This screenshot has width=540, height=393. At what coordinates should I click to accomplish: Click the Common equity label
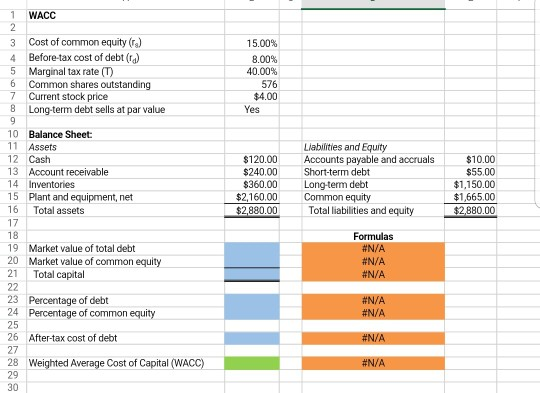point(337,197)
